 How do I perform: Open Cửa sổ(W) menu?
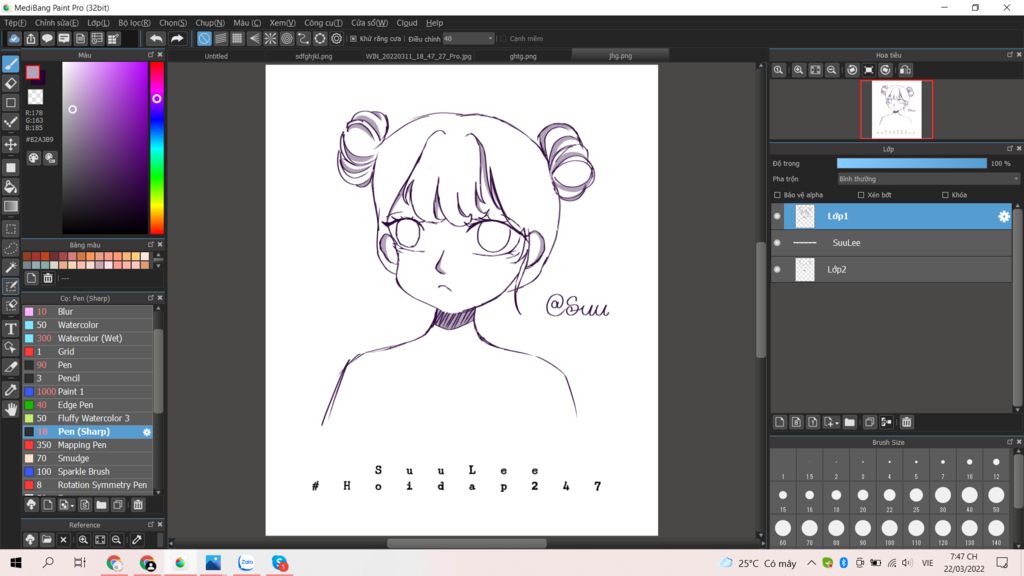[x=370, y=22]
